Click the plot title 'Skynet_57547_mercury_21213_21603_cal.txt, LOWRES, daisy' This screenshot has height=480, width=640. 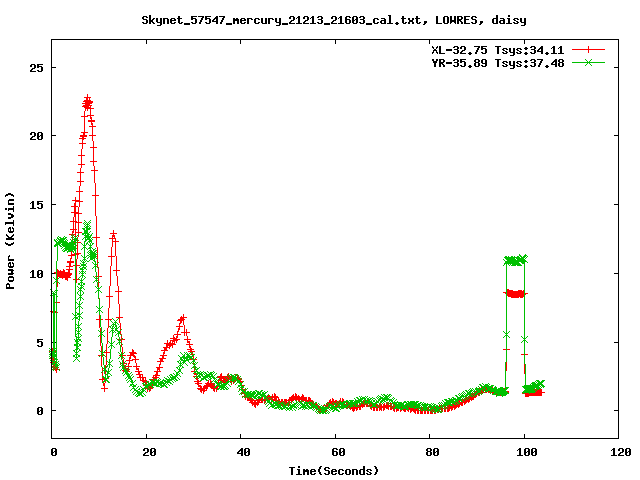[334, 20]
